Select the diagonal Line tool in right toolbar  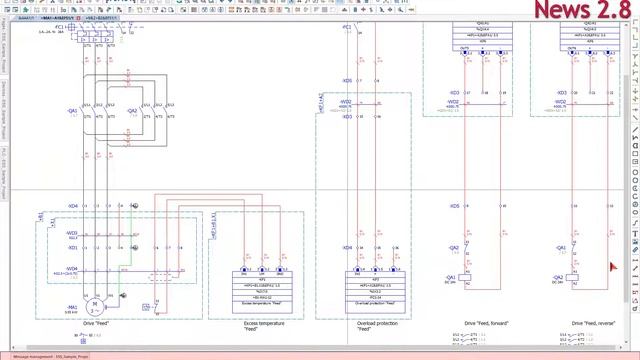[635, 130]
